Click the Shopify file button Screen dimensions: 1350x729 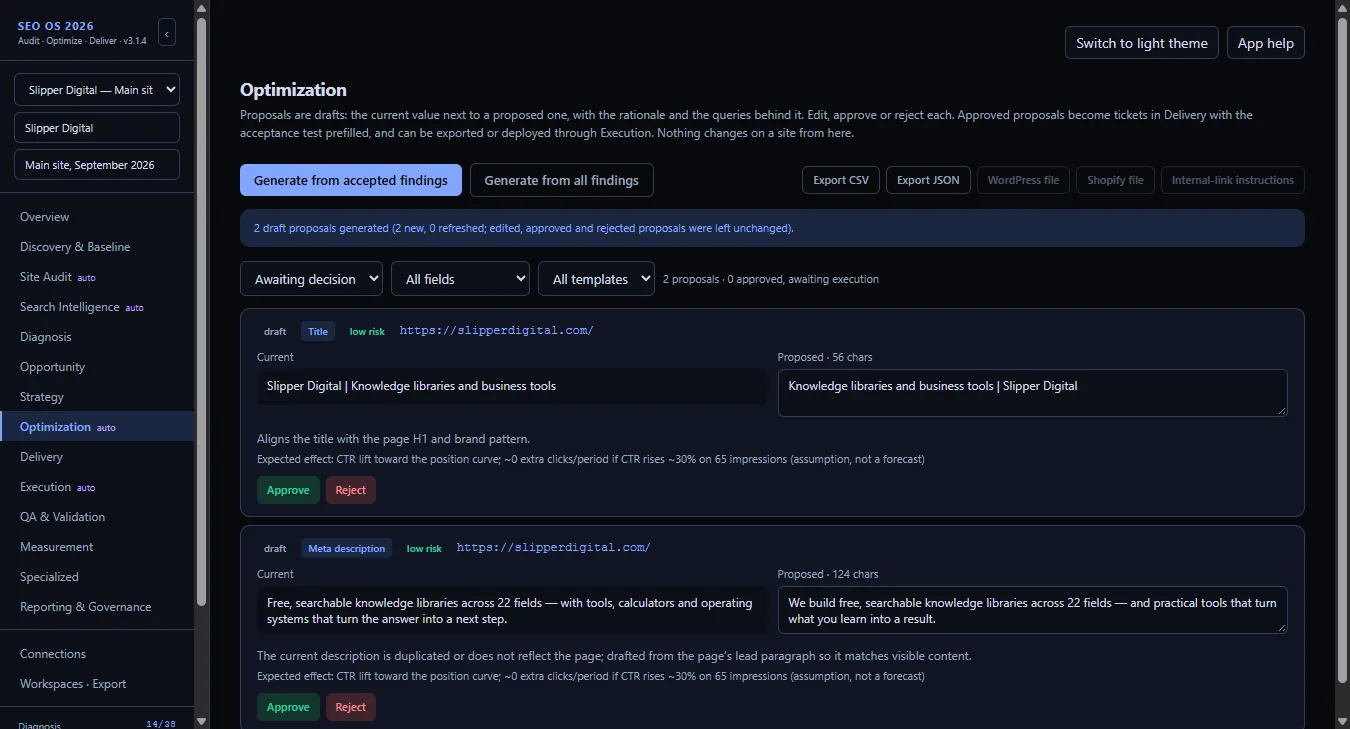click(1115, 180)
